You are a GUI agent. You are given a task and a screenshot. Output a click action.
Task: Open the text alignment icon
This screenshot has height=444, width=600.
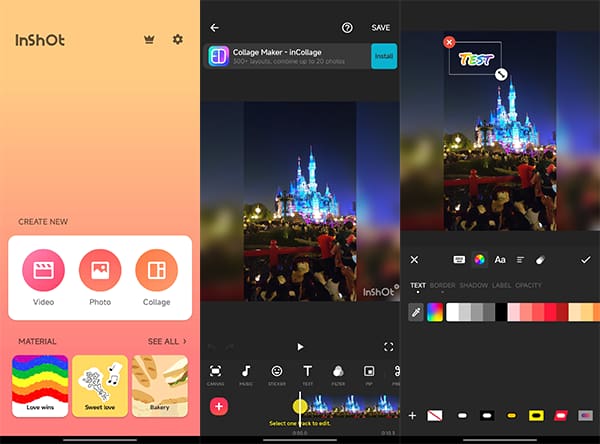(520, 260)
